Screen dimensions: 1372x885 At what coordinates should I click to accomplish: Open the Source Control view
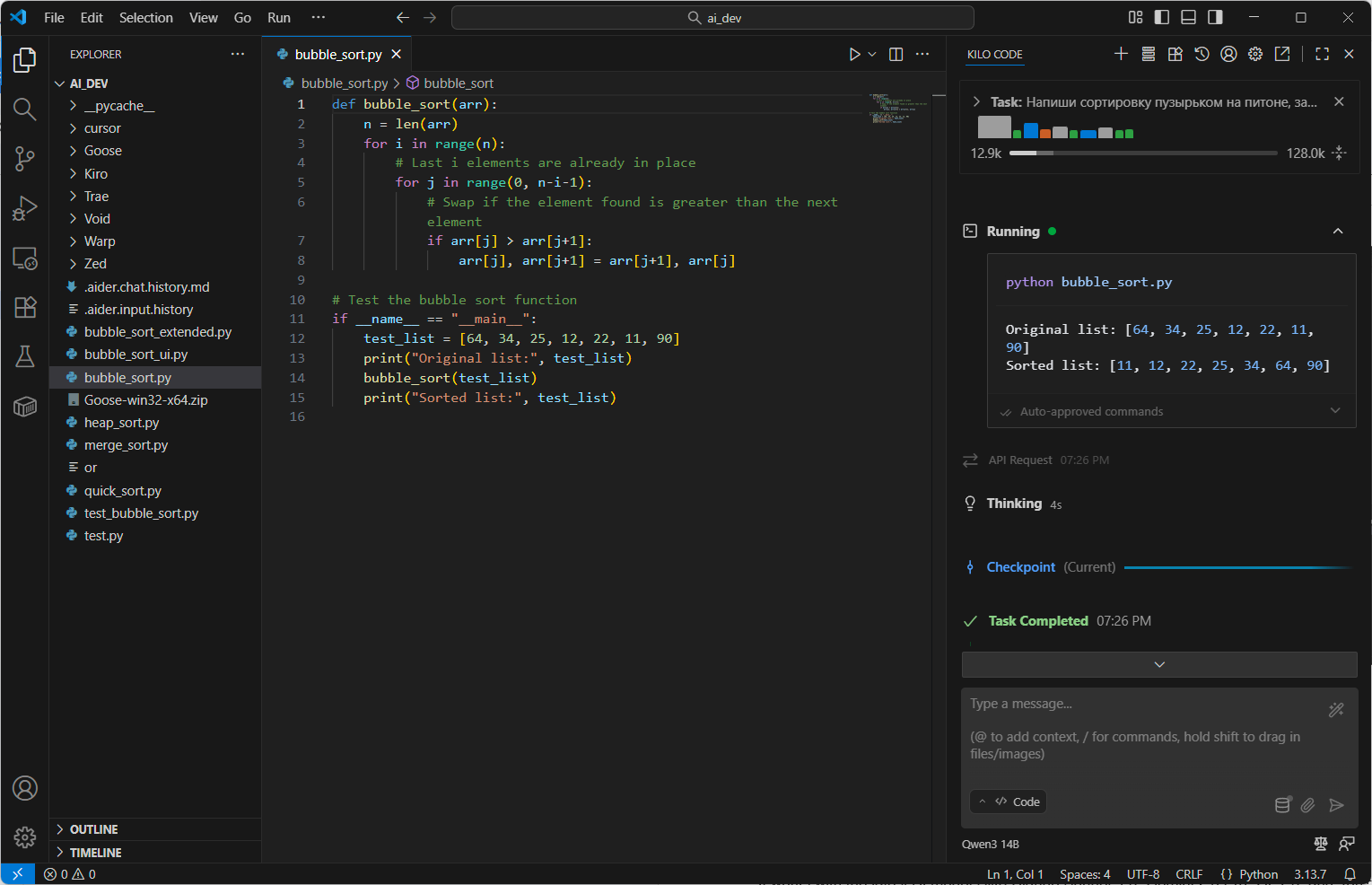[24, 159]
